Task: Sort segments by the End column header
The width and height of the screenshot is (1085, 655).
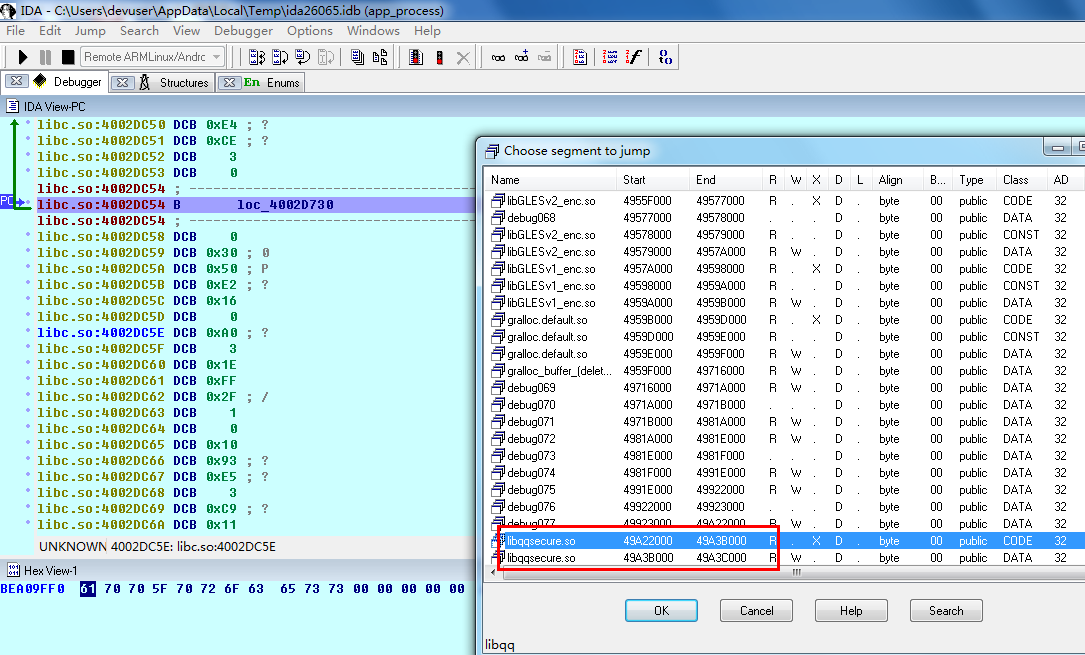Action: pyautogui.click(x=726, y=180)
